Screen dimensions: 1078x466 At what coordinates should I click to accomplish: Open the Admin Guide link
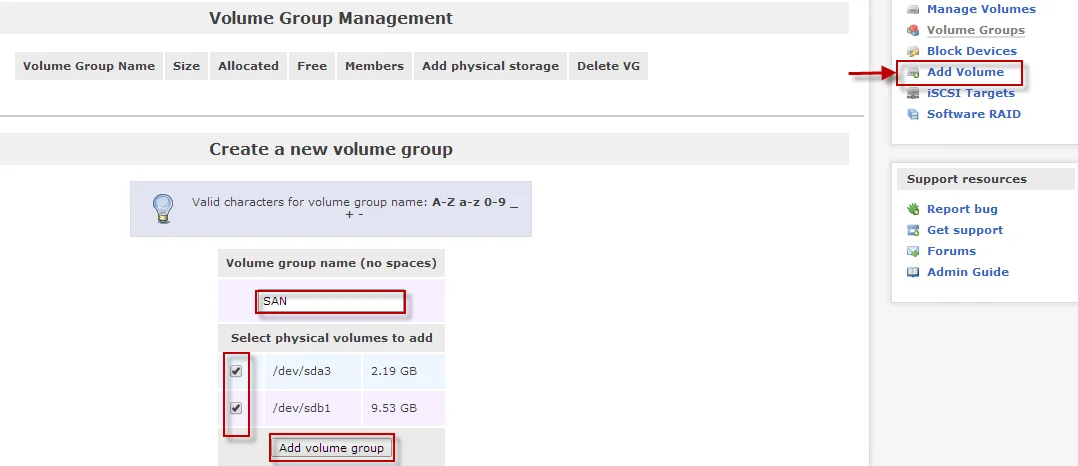(x=967, y=272)
